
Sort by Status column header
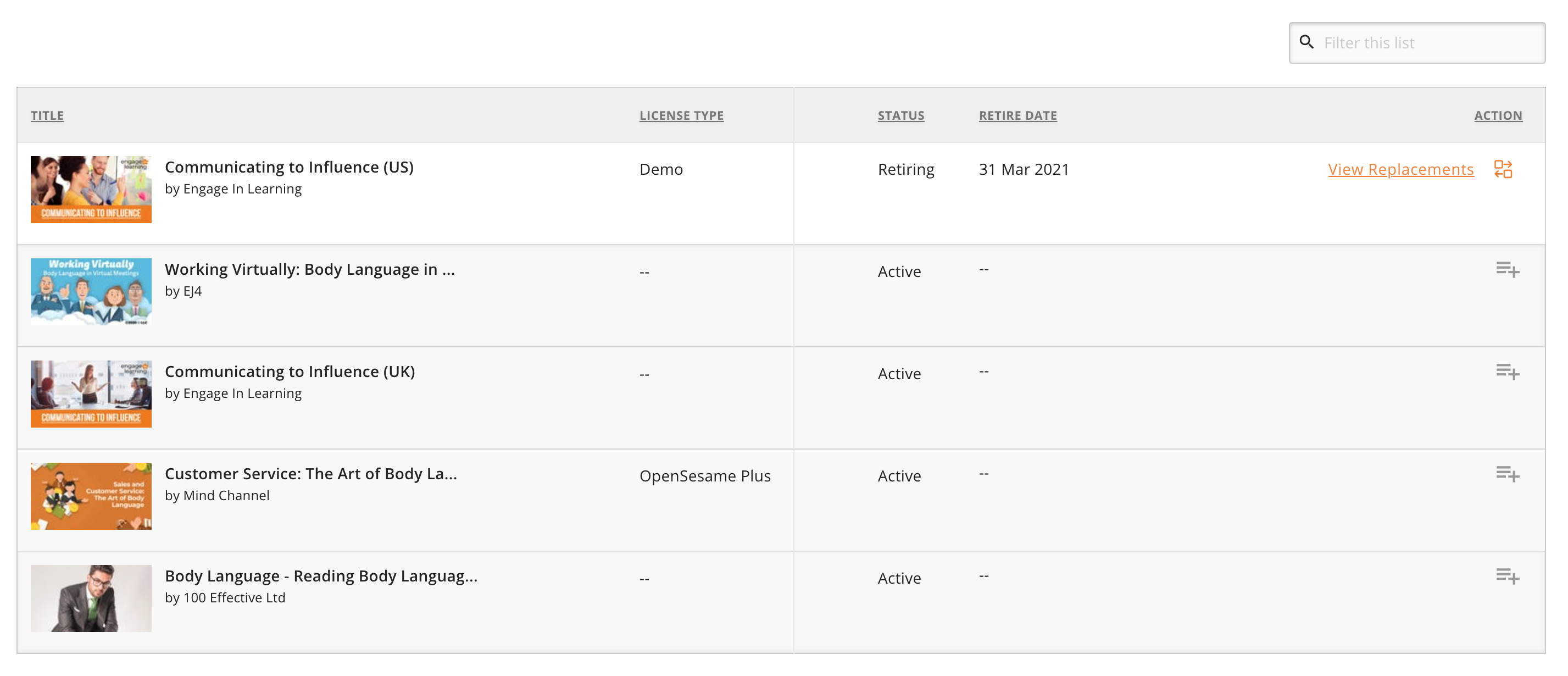pyautogui.click(x=901, y=116)
